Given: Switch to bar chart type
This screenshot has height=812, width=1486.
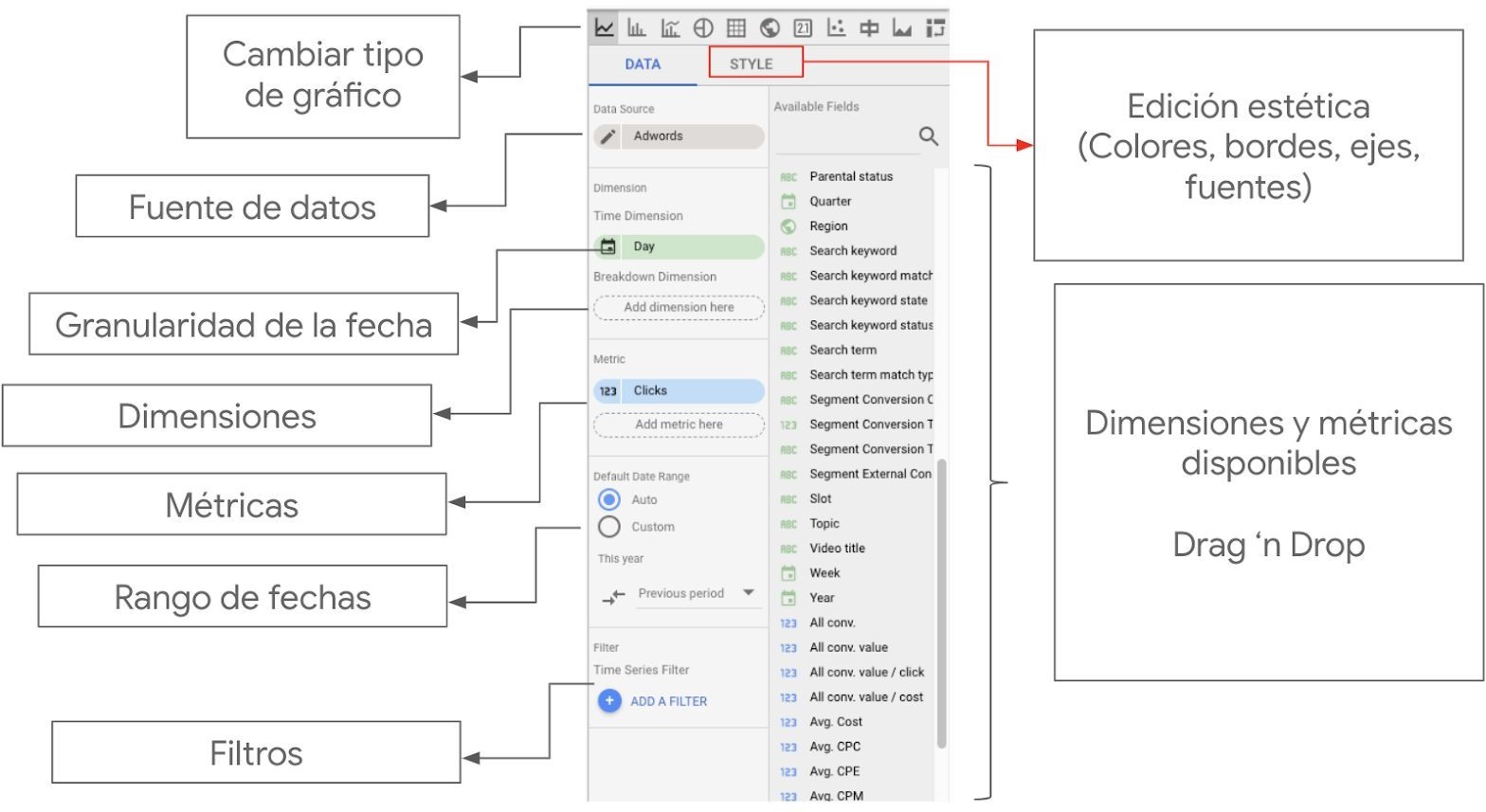Looking at the screenshot, I should (x=637, y=27).
